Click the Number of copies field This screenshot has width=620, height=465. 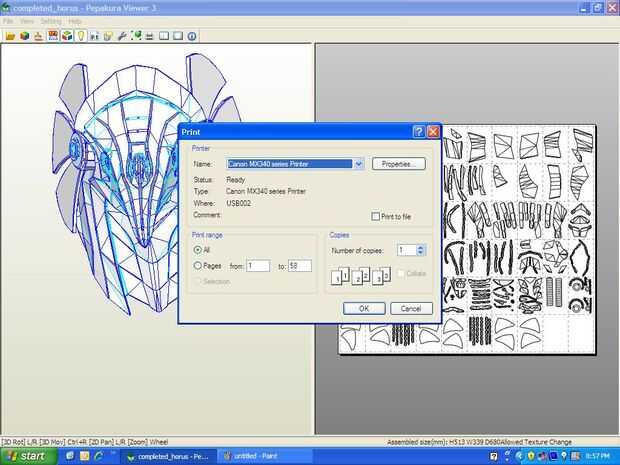(406, 250)
